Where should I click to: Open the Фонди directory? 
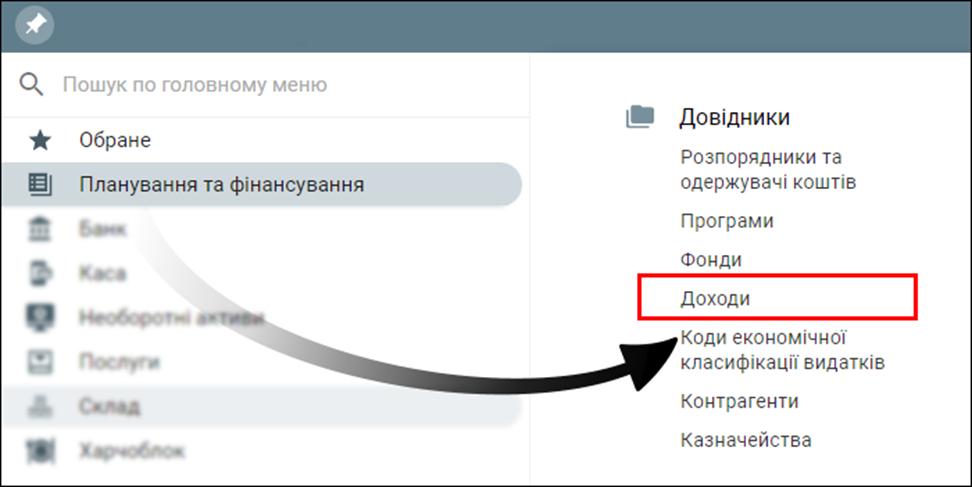coord(710,260)
